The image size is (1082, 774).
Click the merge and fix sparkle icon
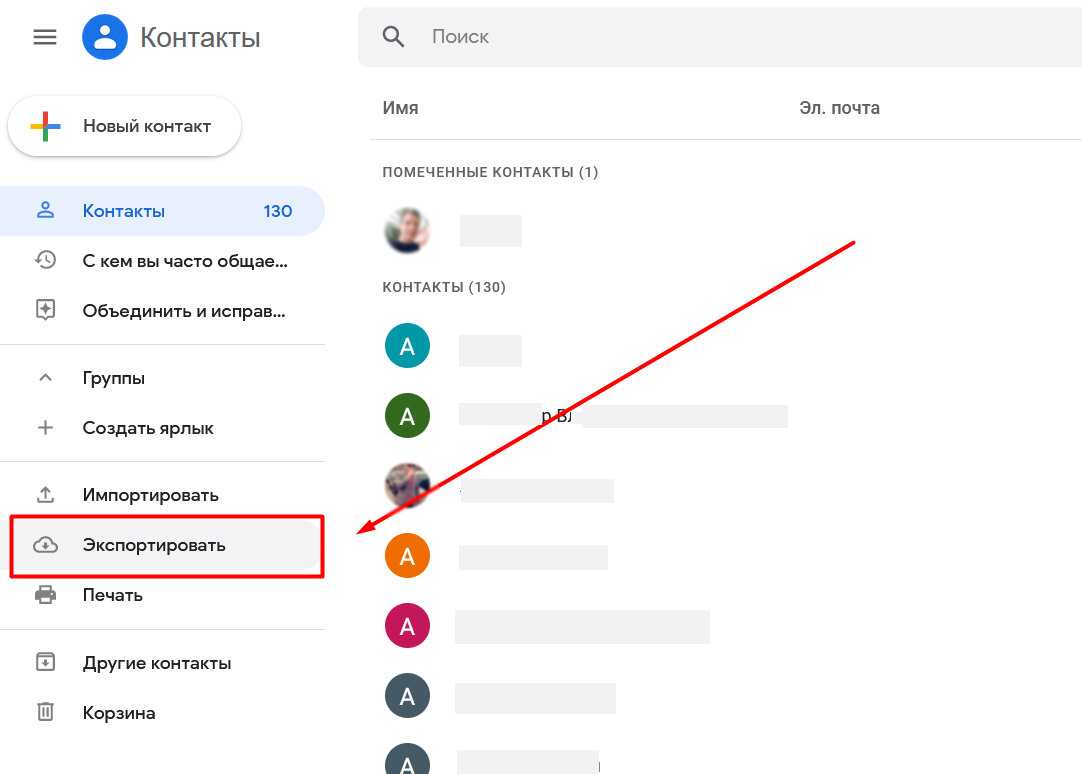pyautogui.click(x=46, y=310)
